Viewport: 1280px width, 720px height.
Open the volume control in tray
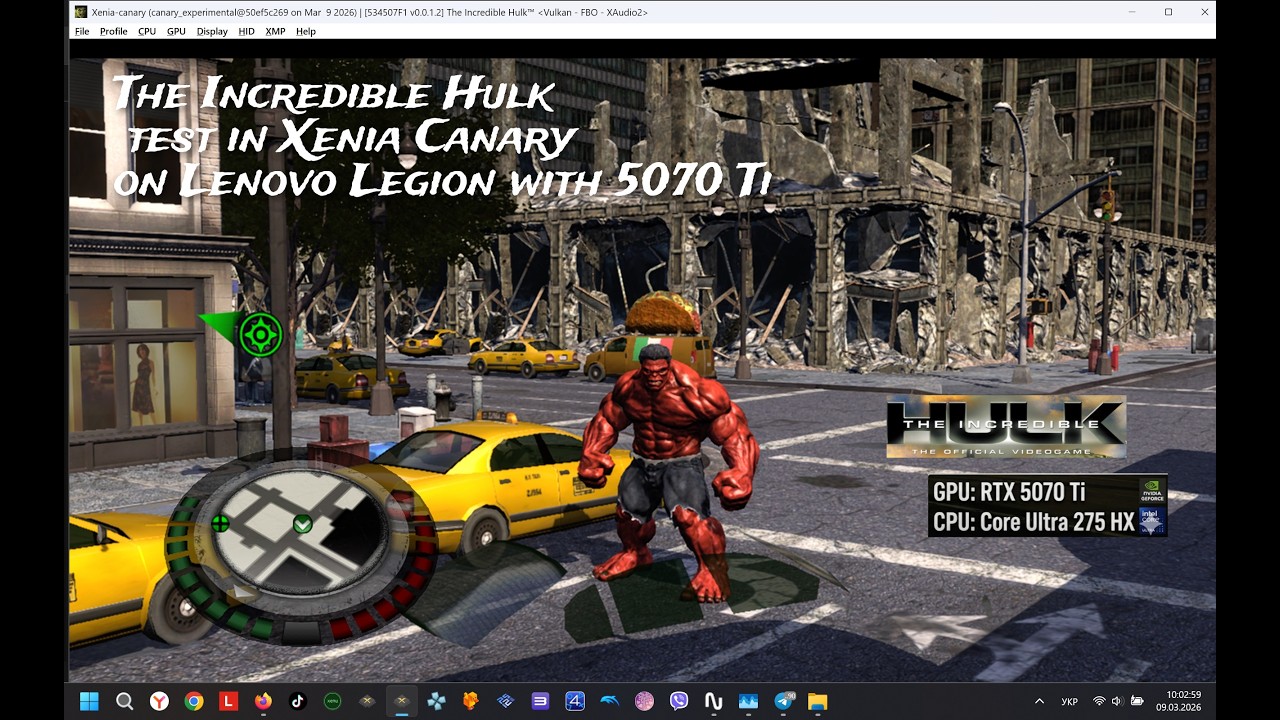point(1117,701)
